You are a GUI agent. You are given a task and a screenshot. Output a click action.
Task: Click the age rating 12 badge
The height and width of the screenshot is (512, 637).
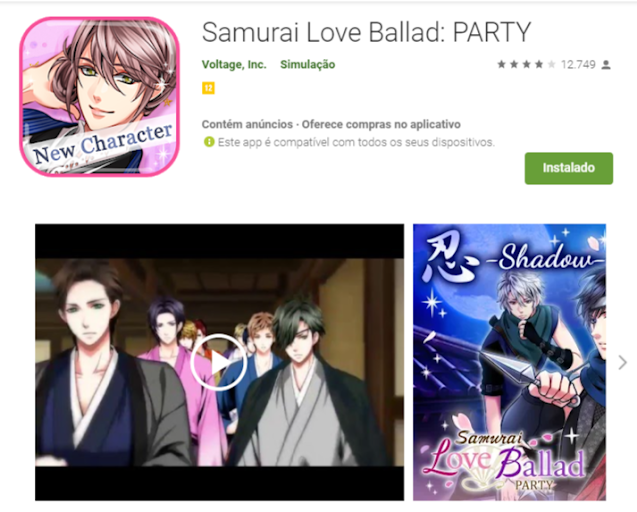[x=208, y=88]
